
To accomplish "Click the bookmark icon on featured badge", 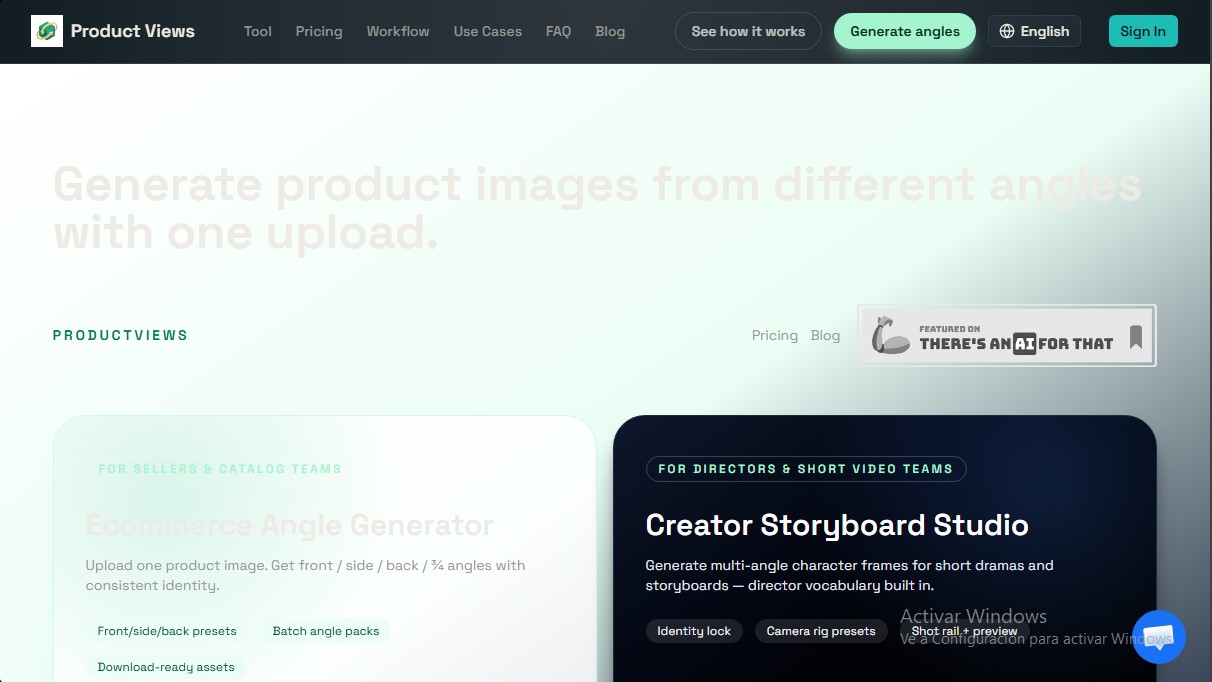I will coord(1136,337).
